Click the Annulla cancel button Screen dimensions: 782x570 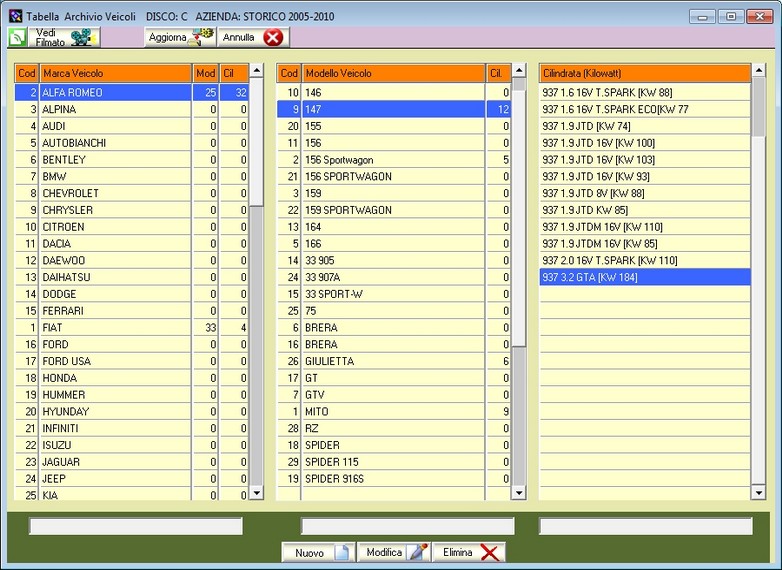253,37
